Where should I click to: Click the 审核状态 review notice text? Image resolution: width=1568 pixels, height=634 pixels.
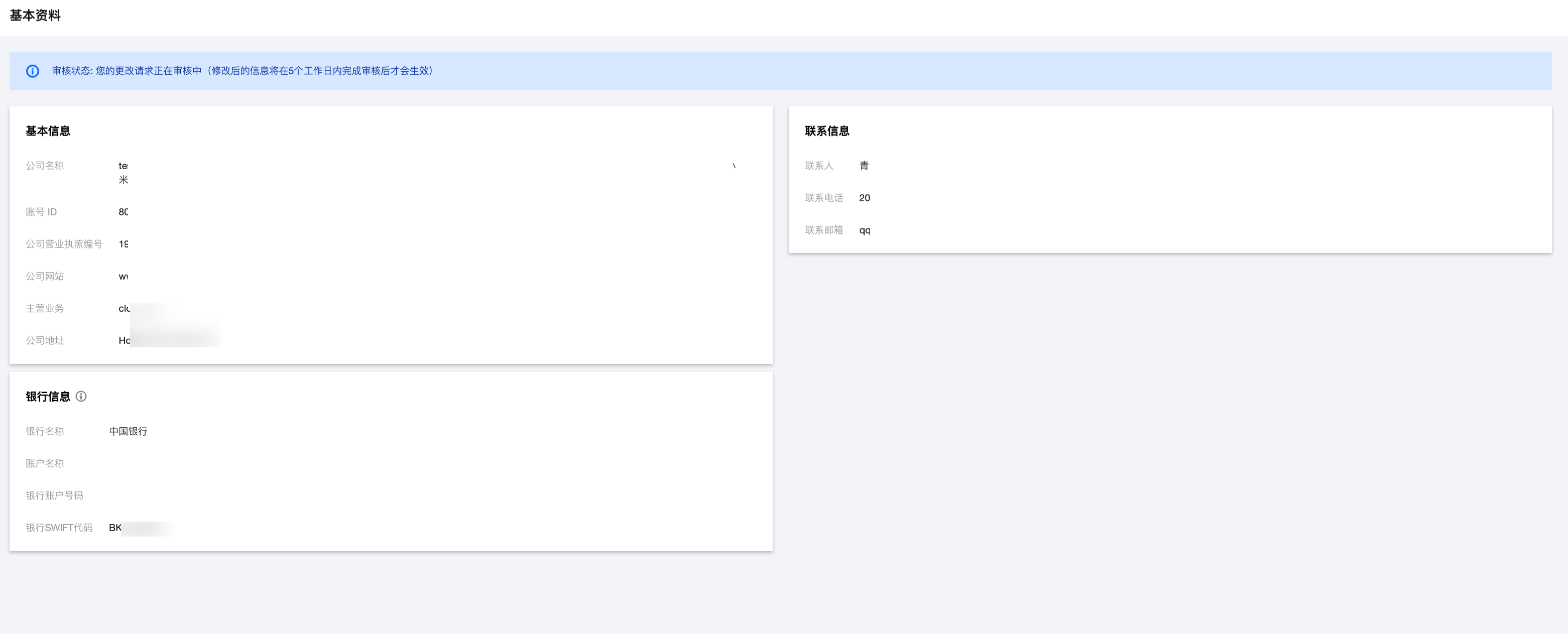tap(243, 71)
